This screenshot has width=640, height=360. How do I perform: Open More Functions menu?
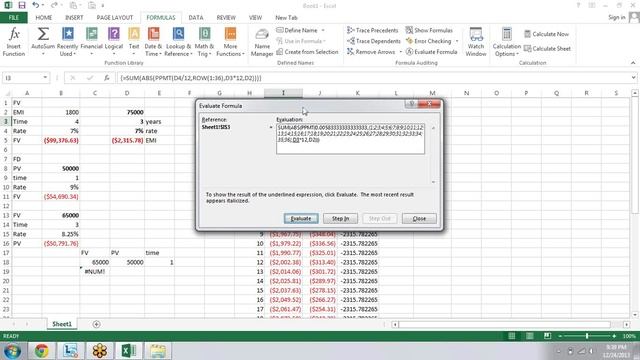(x=230, y=42)
